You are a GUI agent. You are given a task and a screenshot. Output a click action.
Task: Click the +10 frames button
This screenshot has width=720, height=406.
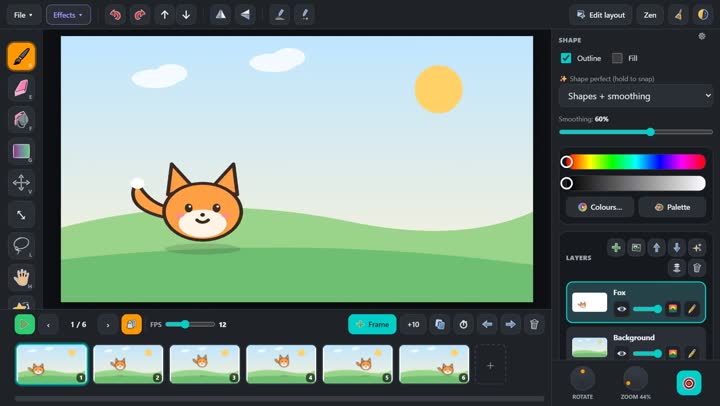413,324
